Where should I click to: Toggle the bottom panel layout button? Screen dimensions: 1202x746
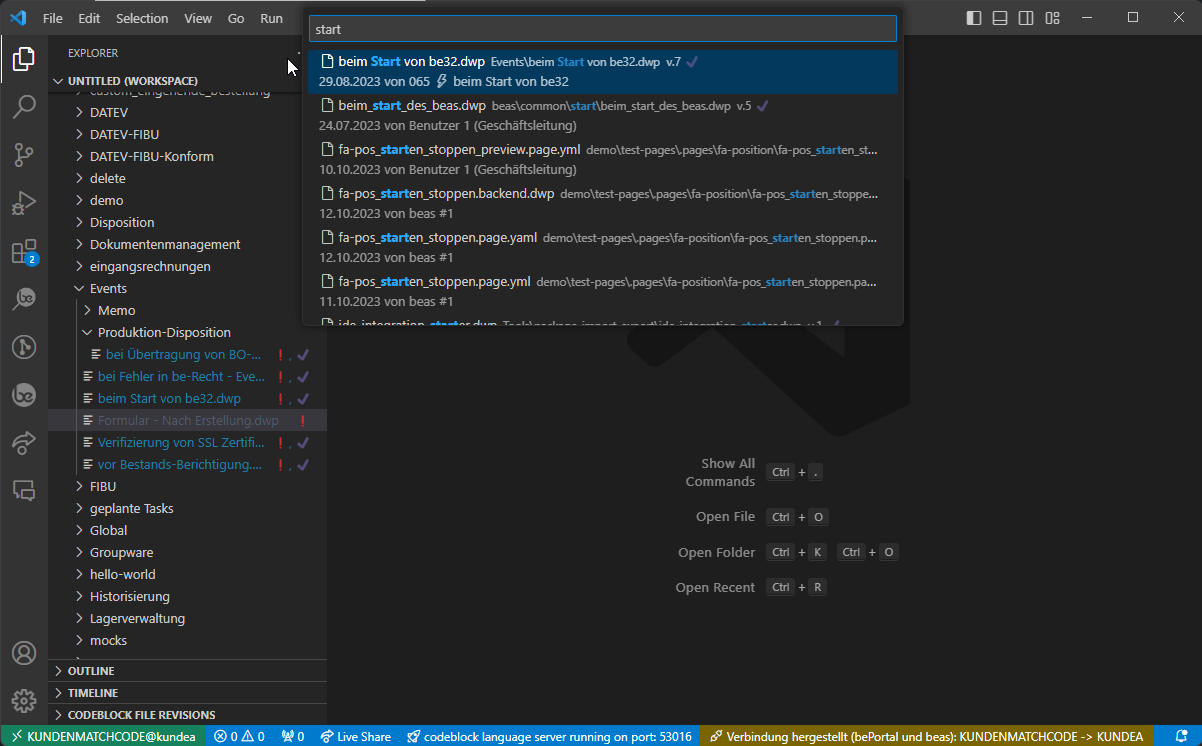point(1000,18)
